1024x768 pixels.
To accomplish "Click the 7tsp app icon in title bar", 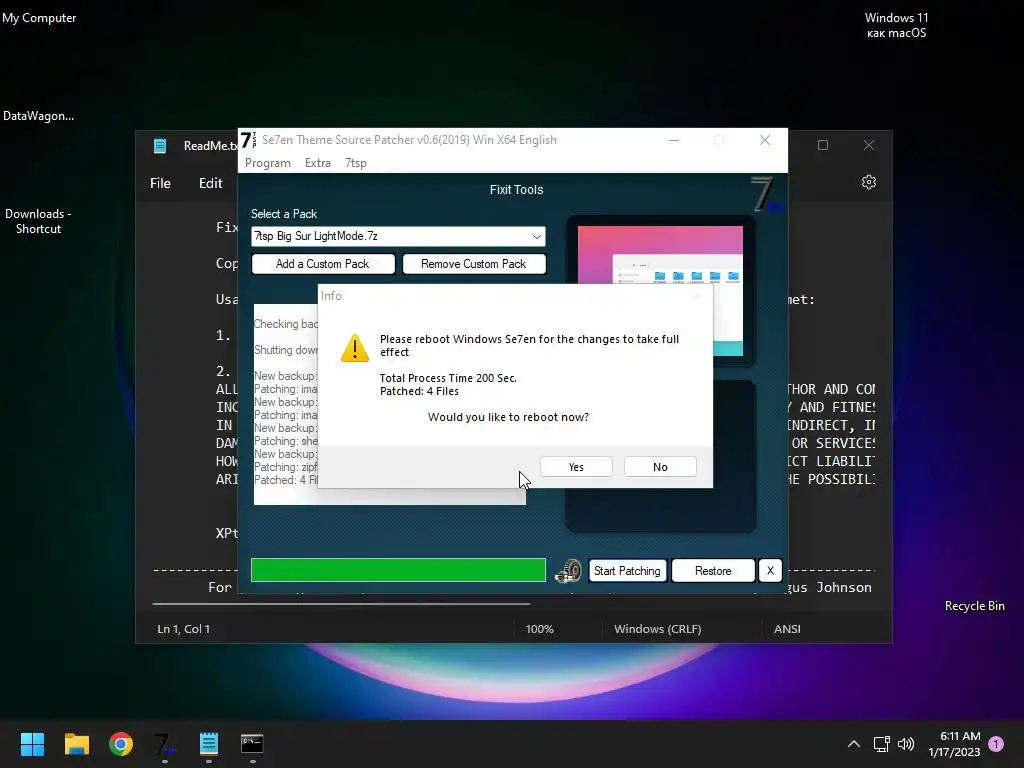I will coord(249,140).
